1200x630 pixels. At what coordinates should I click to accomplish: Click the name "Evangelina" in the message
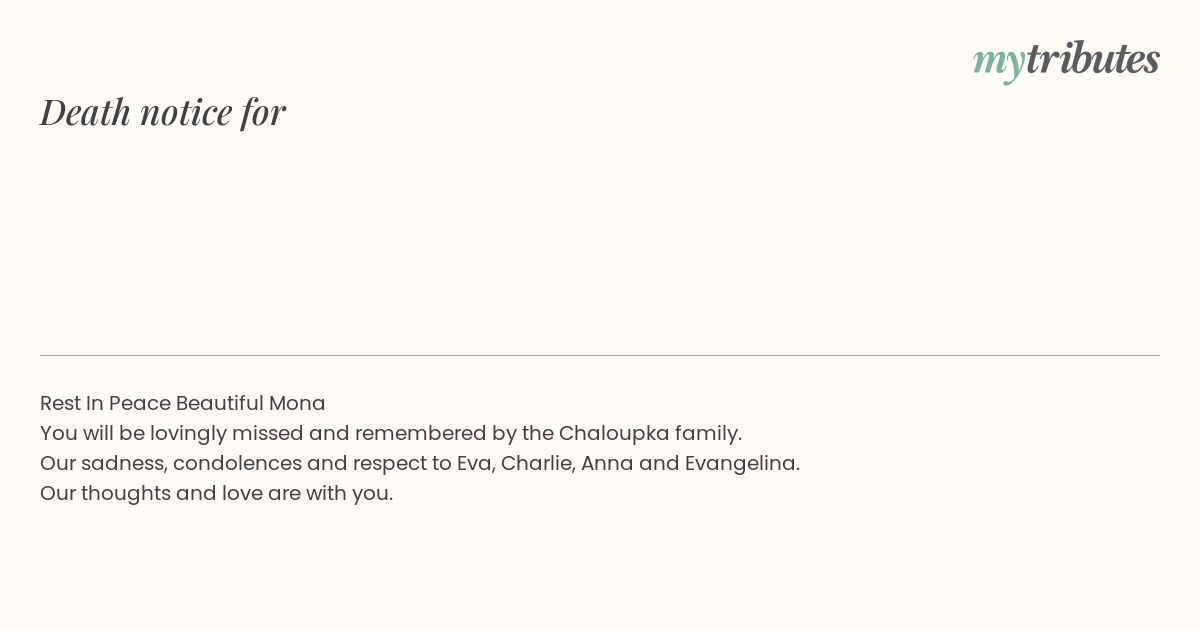pos(742,464)
